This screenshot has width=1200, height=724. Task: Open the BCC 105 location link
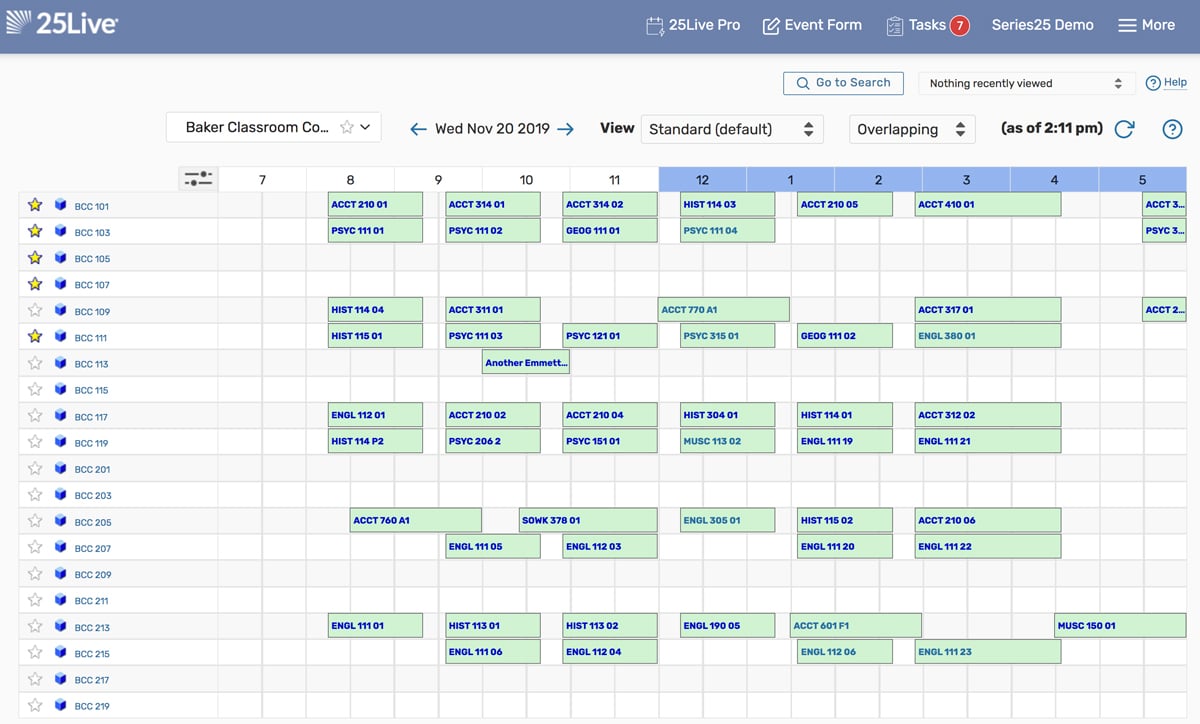pos(92,259)
